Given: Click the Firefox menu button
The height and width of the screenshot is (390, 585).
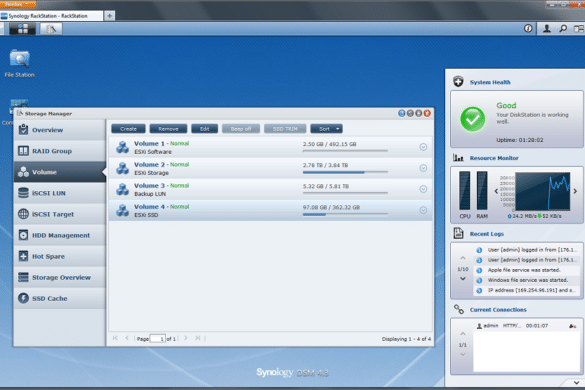Looking at the screenshot, I should [18, 4].
